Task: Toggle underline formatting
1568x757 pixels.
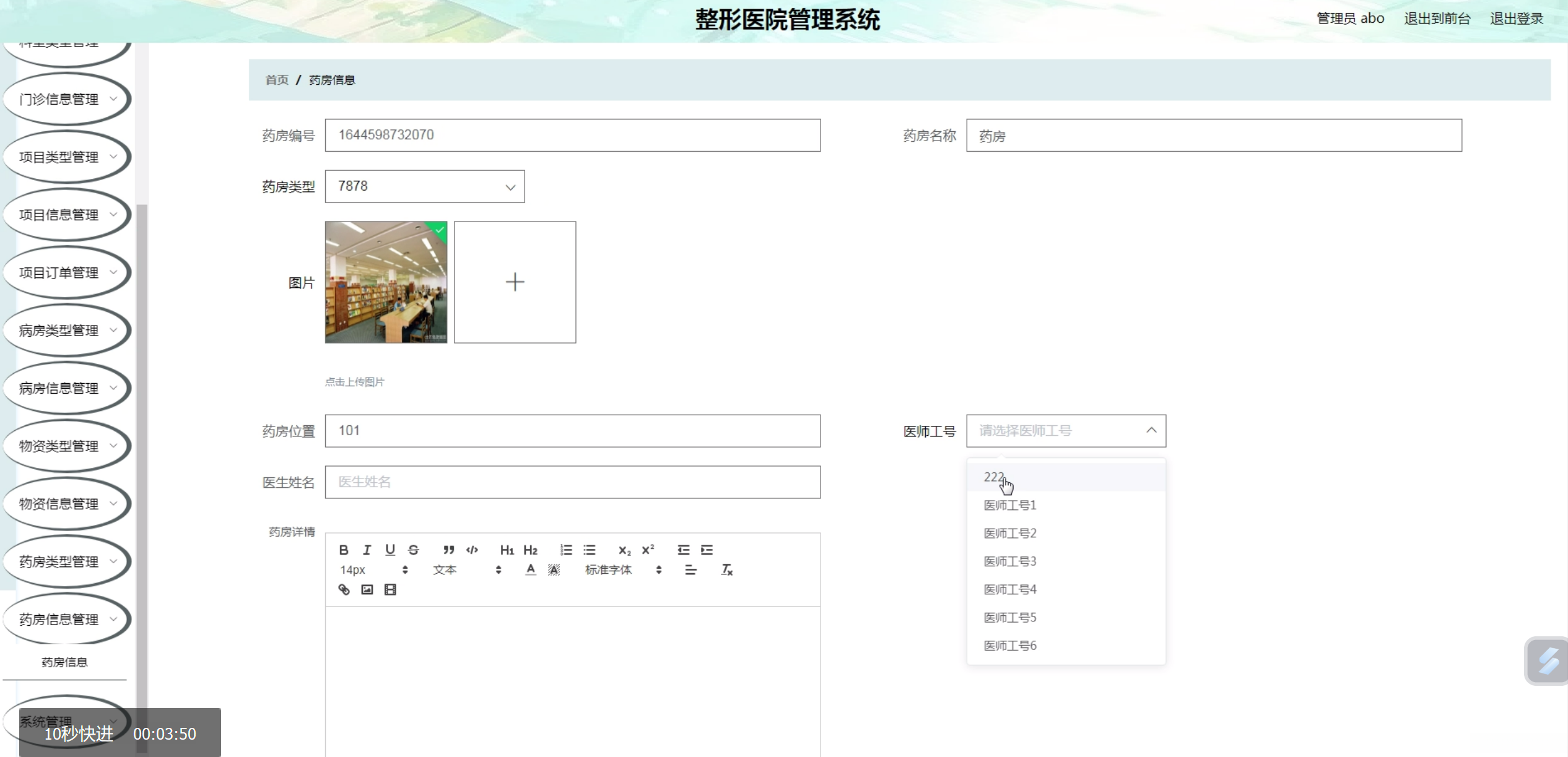Action: pos(390,550)
